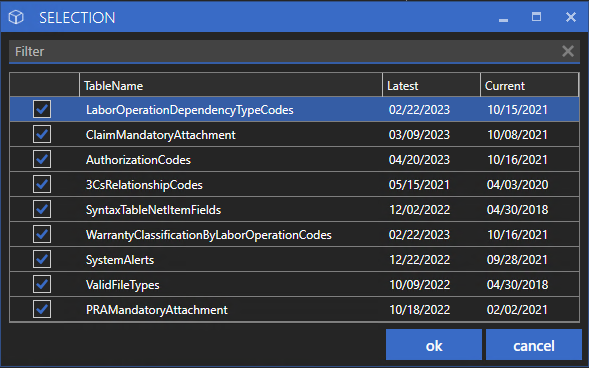Screen dimensions: 589x368
Task: Sort by Latest column header
Action: click(x=431, y=85)
